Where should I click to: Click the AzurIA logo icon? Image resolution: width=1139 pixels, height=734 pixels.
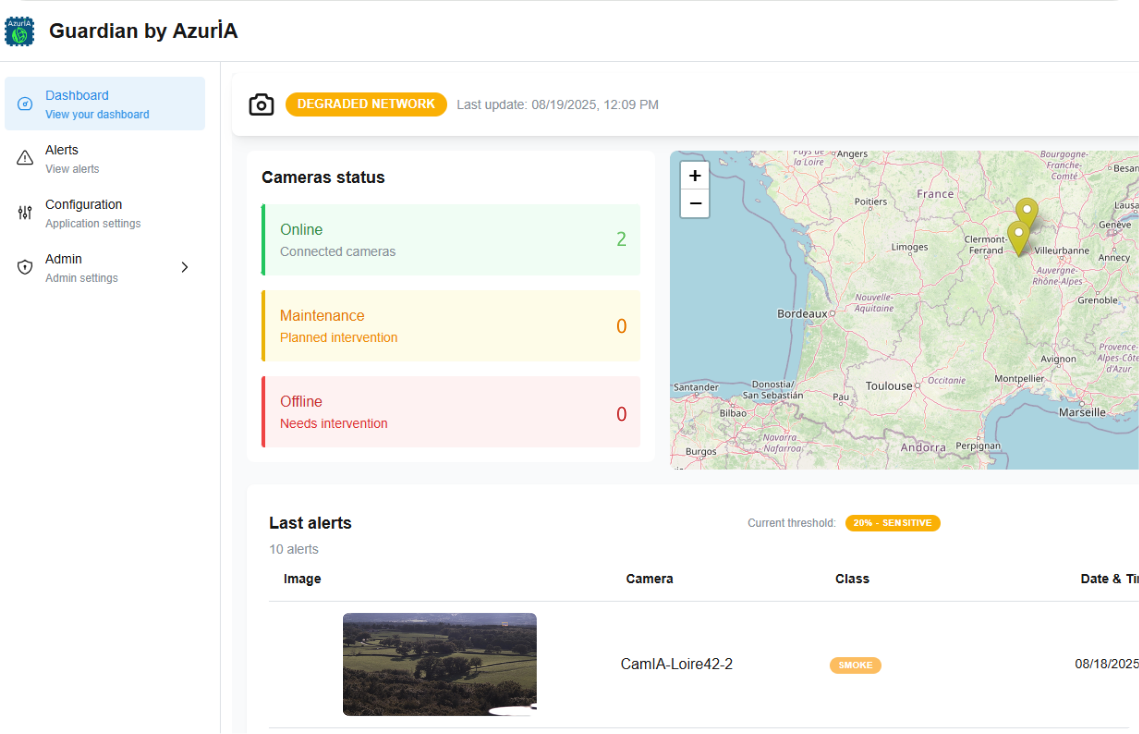coord(19,31)
